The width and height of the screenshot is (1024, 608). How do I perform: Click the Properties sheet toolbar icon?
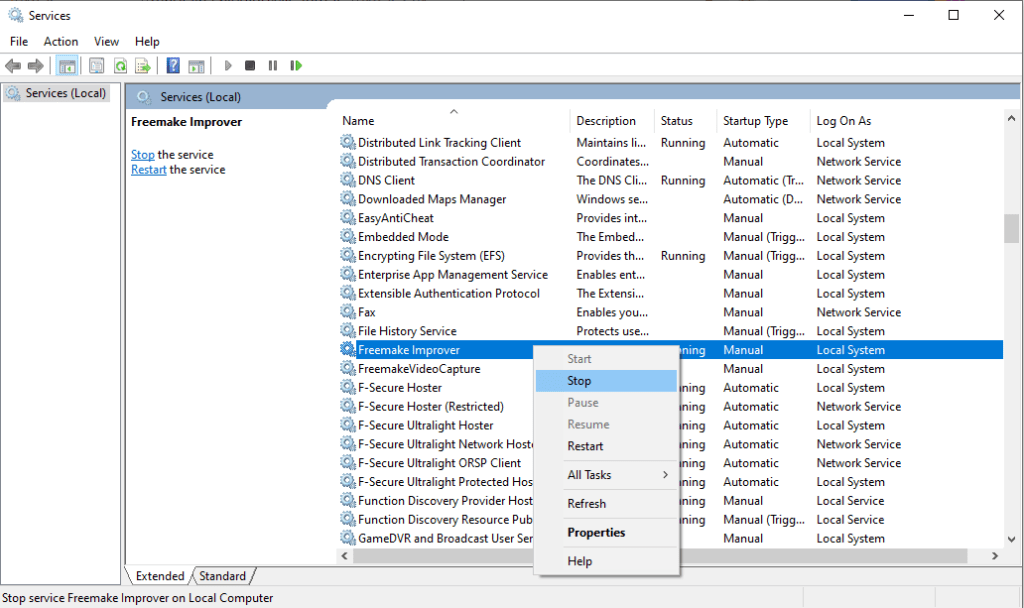[x=97, y=66]
